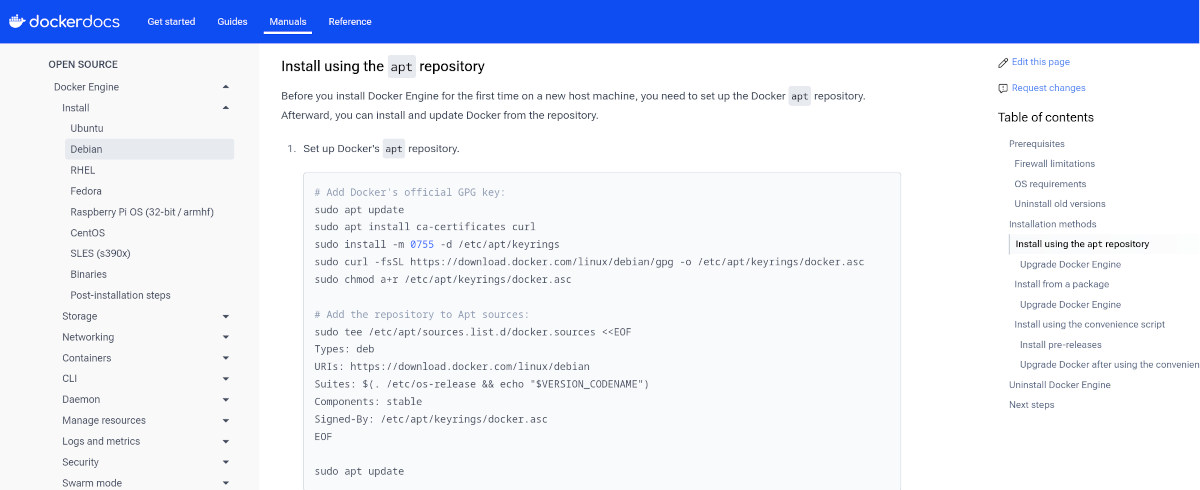
Task: Open the Get started menu
Action: tap(171, 21)
